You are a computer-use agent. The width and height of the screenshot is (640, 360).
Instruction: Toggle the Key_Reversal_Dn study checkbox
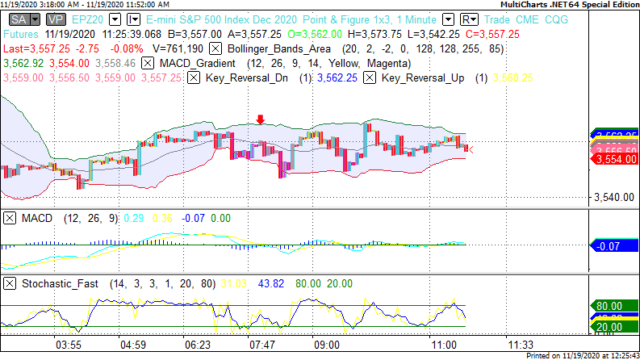(193, 78)
